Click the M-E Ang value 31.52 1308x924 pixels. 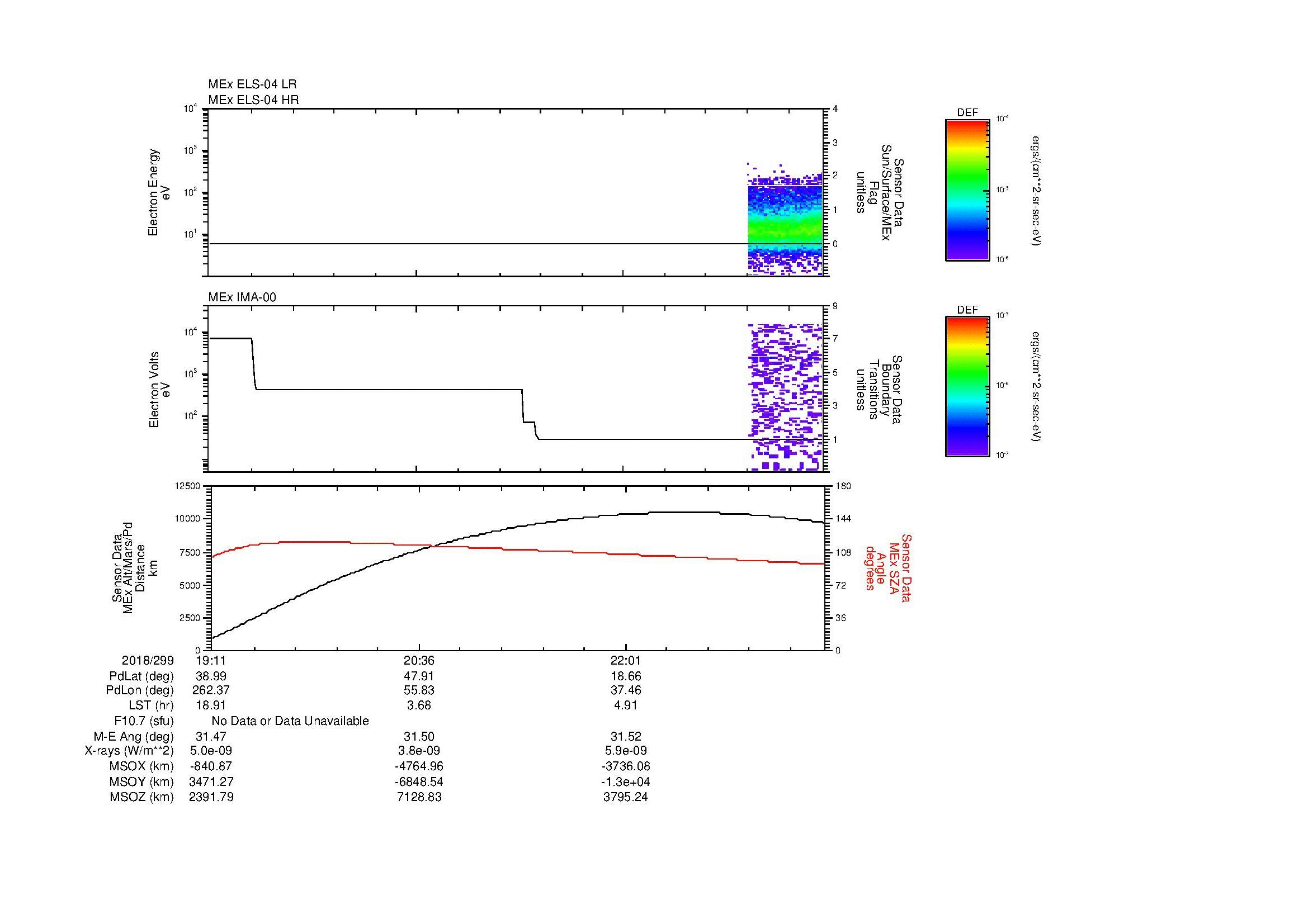point(626,736)
